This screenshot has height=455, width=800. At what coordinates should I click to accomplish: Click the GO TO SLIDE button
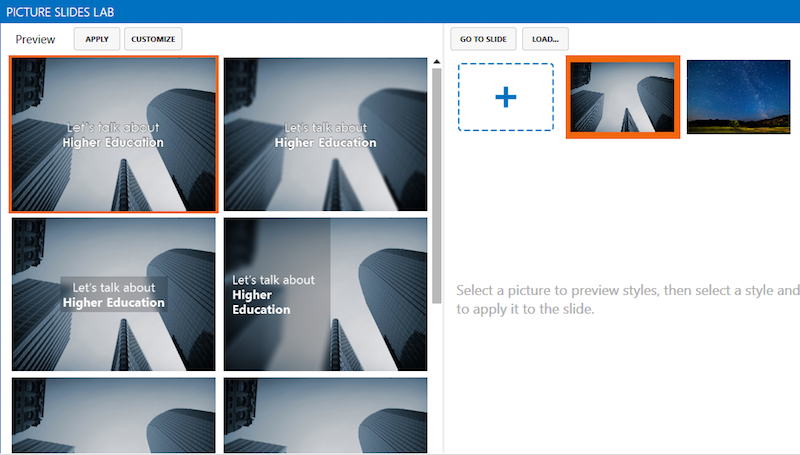[x=483, y=39]
